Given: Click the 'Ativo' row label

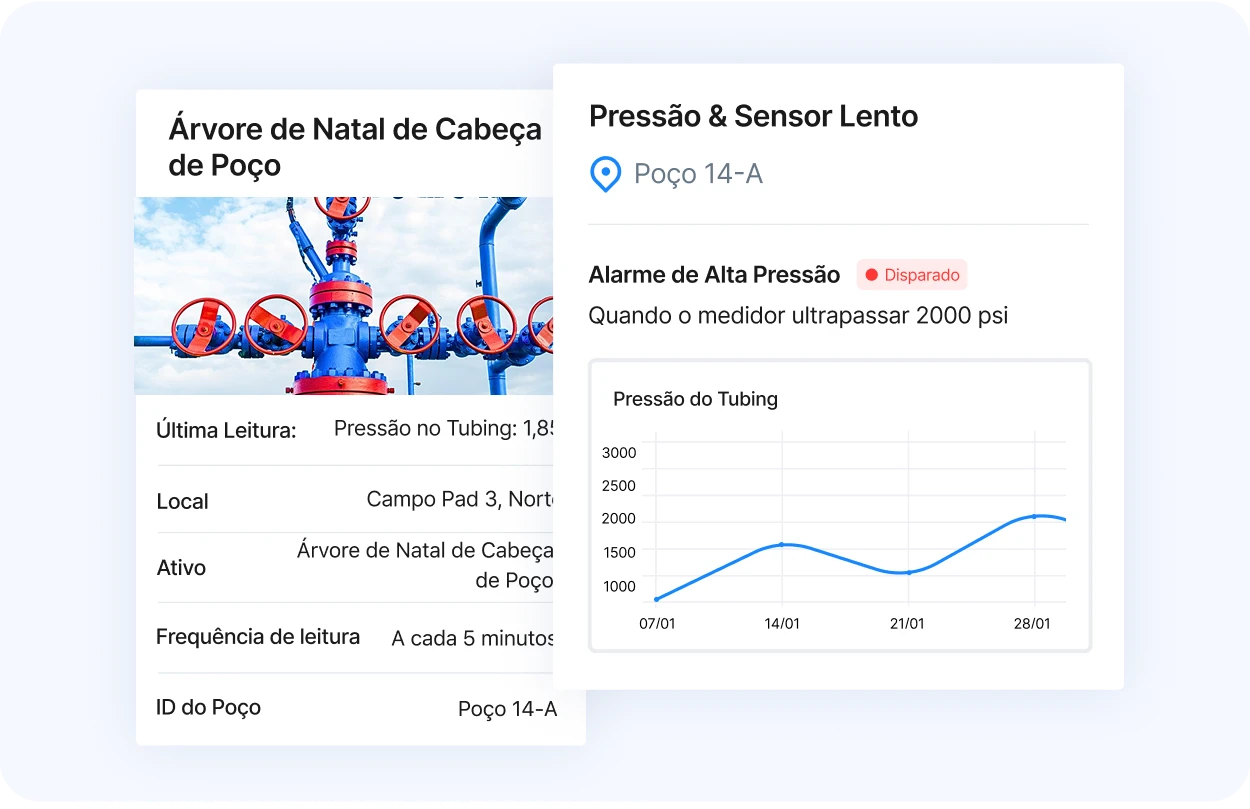Looking at the screenshot, I should 181,568.
